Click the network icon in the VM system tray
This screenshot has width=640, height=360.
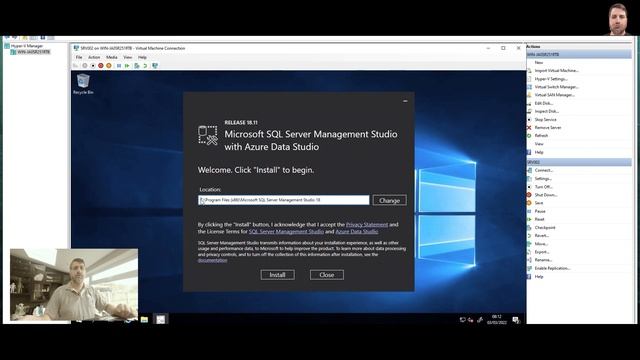pyautogui.click(x=462, y=320)
